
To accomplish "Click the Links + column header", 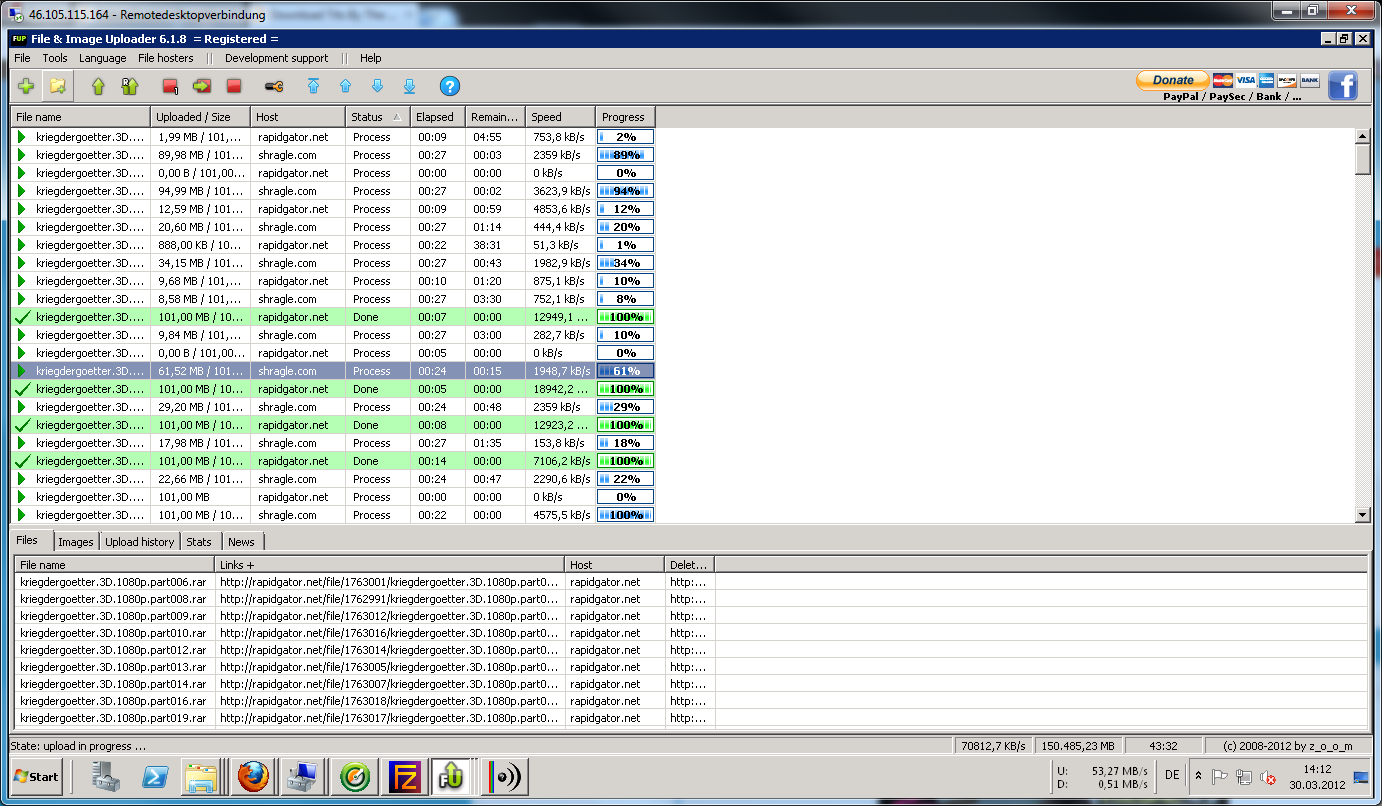I will (388, 565).
